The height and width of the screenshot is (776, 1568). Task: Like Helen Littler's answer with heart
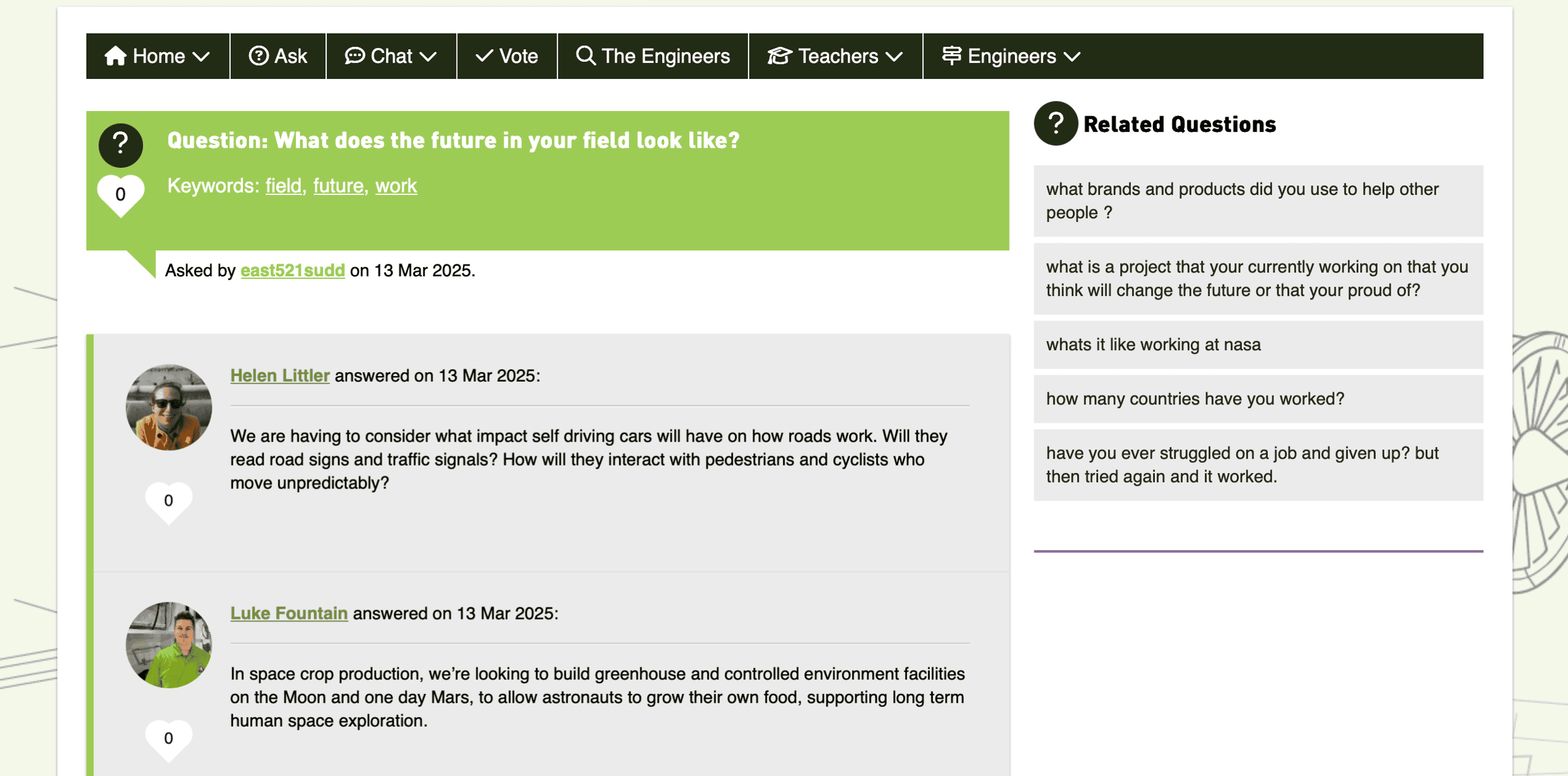pos(168,501)
